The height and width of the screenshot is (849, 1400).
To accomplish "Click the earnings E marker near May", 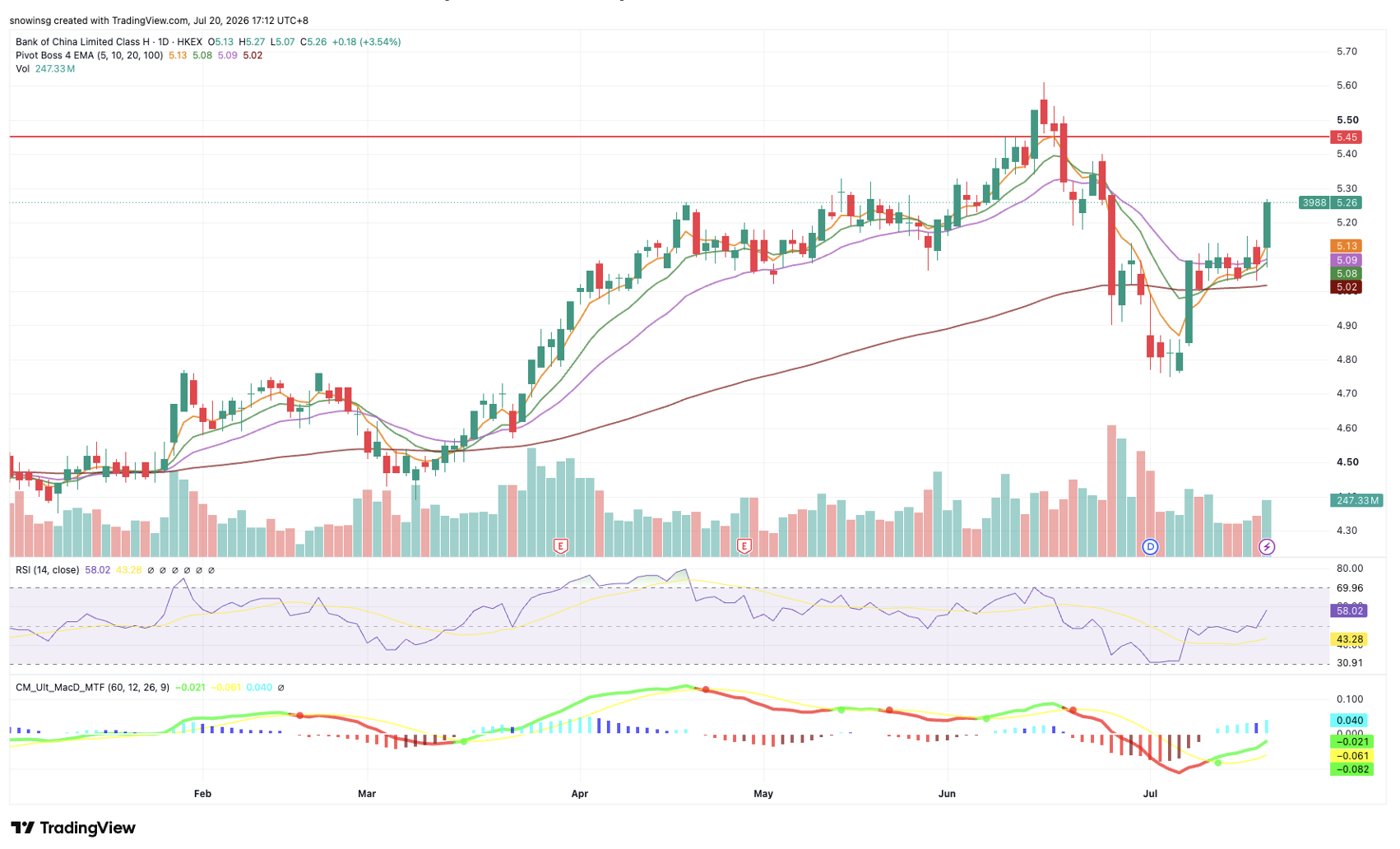I will [744, 545].
